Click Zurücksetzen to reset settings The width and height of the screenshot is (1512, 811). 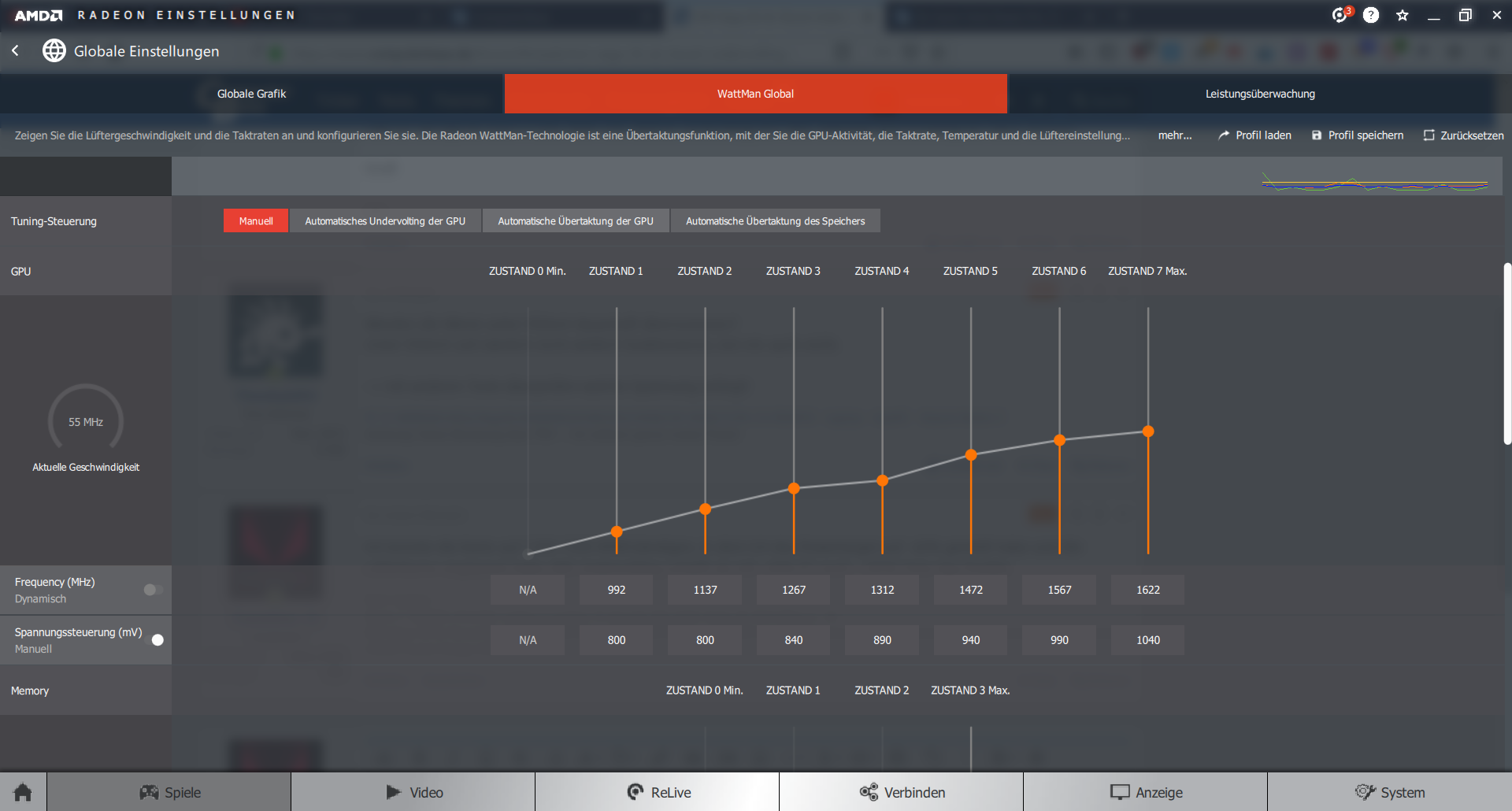coord(1464,135)
